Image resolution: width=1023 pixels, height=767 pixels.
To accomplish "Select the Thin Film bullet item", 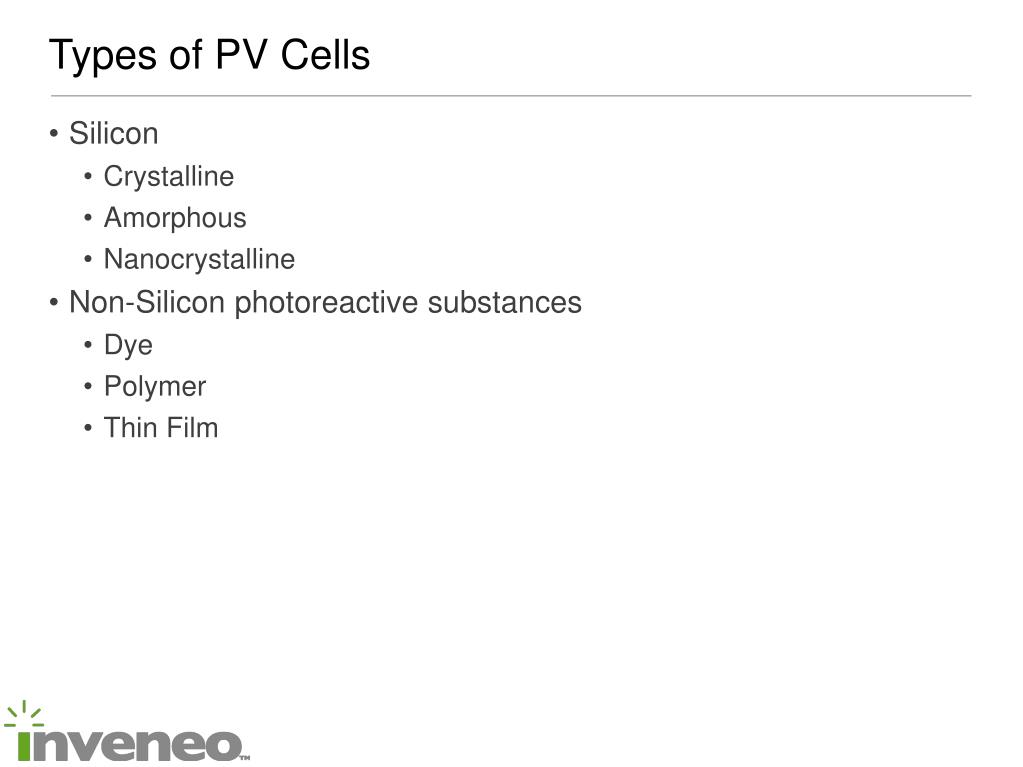I will coord(160,428).
